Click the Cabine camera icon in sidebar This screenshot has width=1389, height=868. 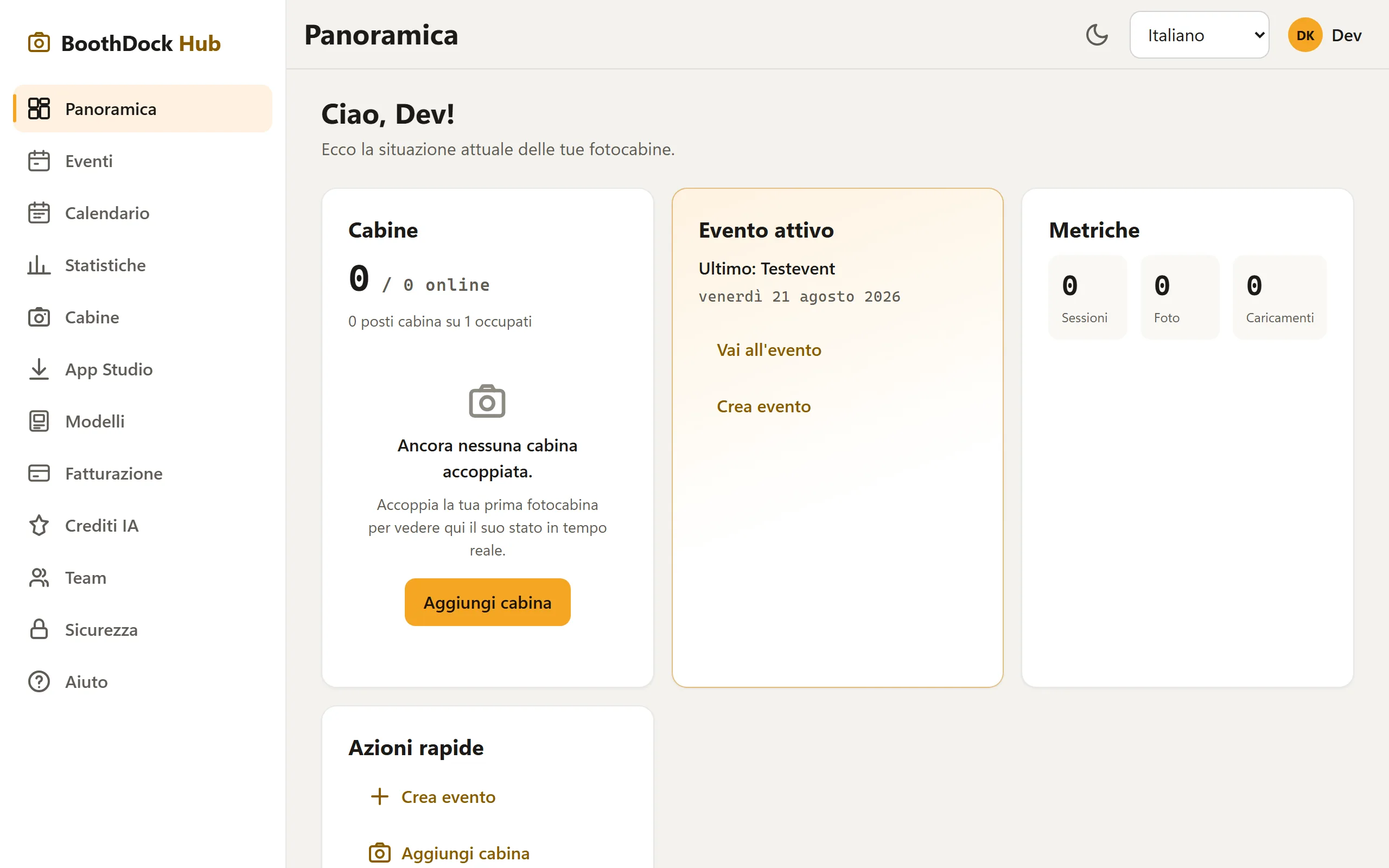pyautogui.click(x=39, y=317)
